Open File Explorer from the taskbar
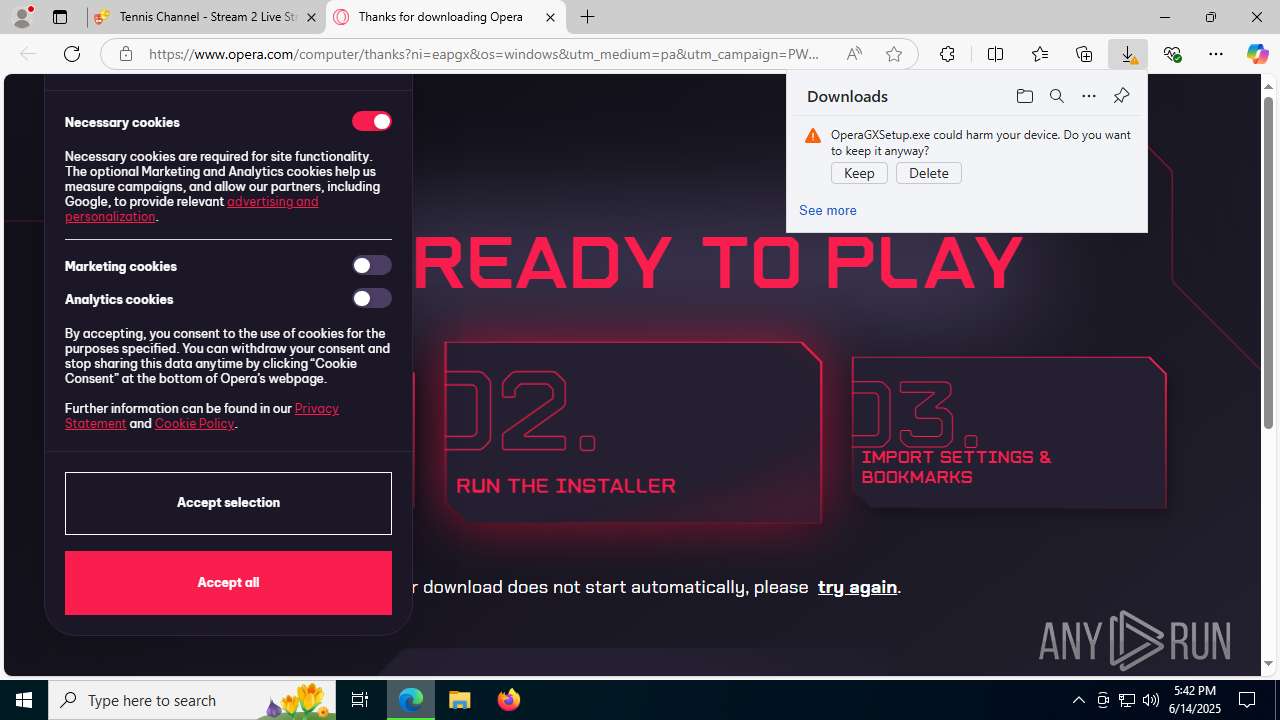Screen dimensions: 1280x720 pos(459,700)
